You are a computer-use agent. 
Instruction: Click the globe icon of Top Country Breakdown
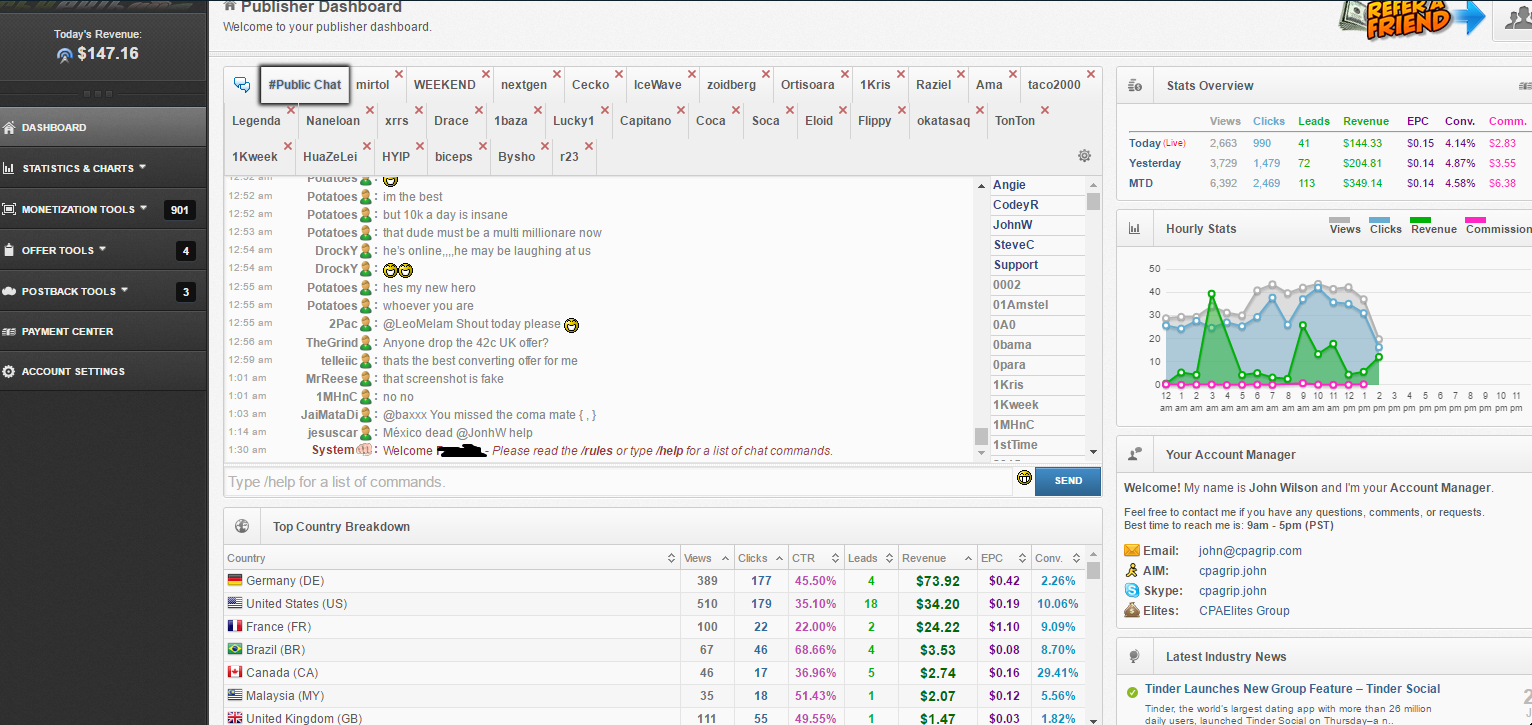point(242,526)
